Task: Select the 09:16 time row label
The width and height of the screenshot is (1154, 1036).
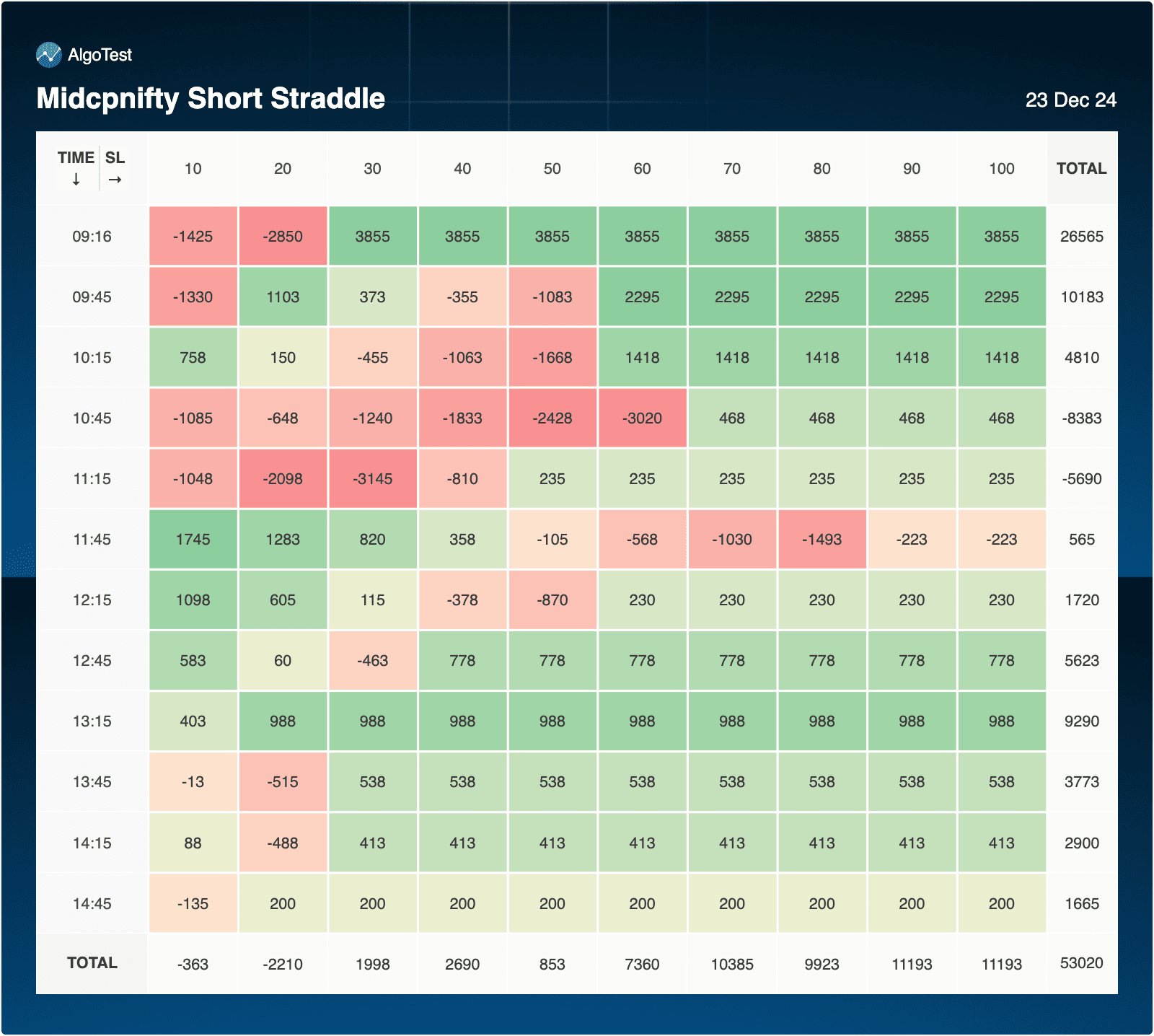Action: tap(92, 237)
